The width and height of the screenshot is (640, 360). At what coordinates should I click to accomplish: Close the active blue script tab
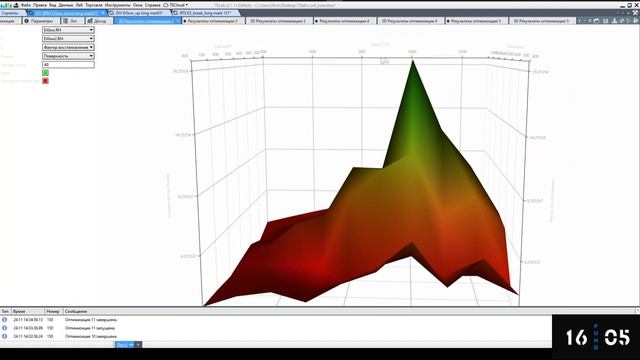103,13
